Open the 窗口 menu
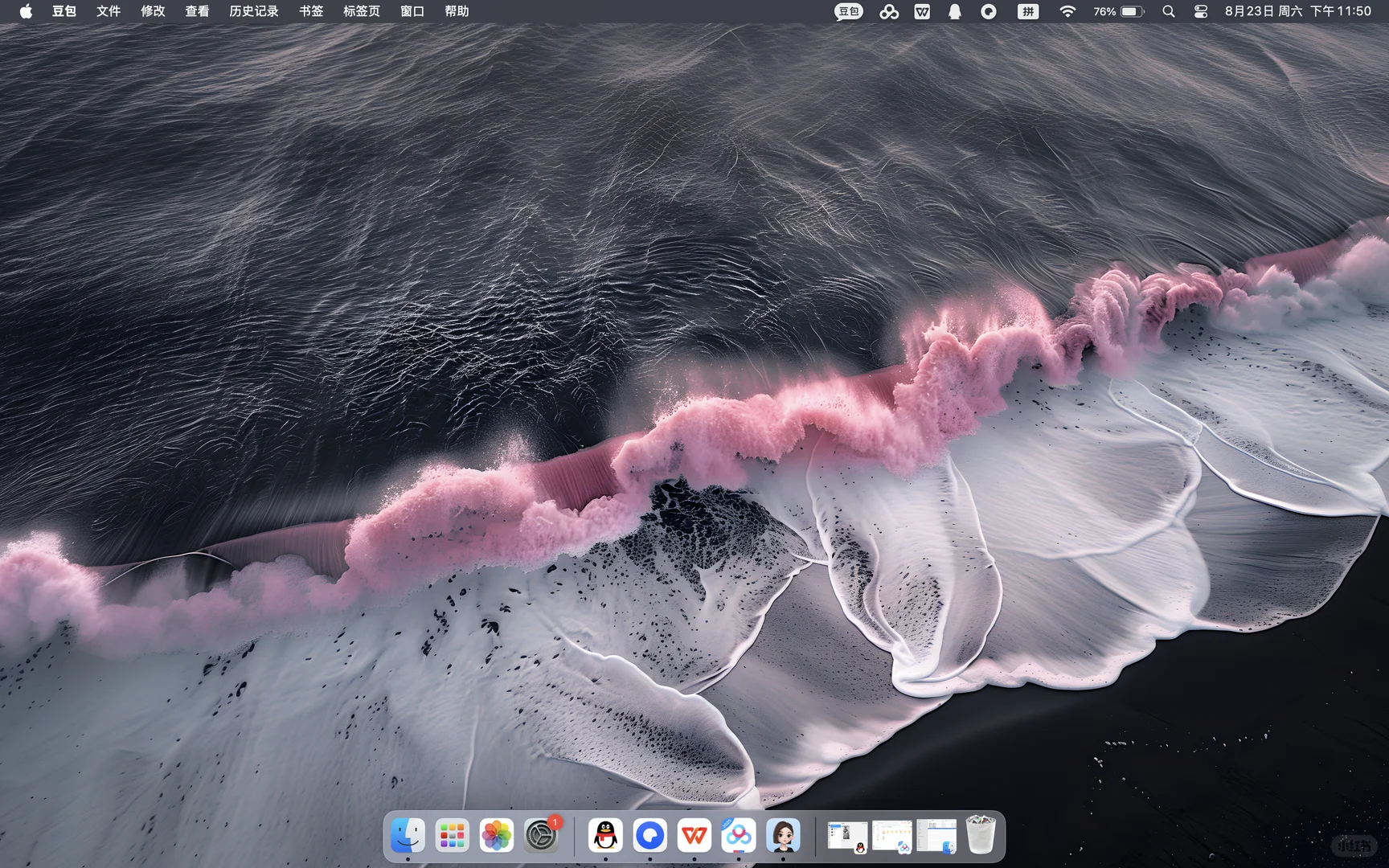 (x=412, y=11)
